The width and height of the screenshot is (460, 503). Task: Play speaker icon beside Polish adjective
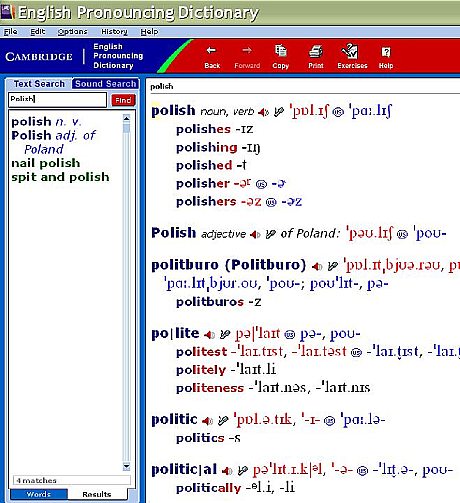coord(255,235)
